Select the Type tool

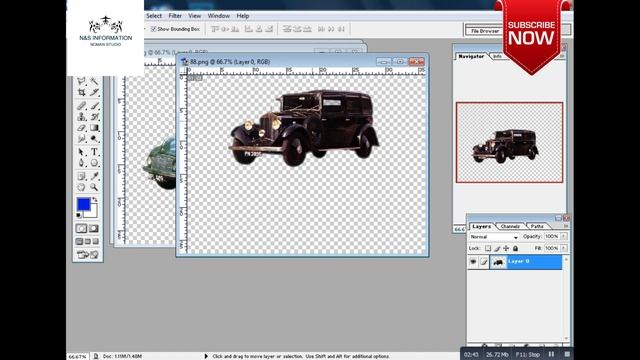pyautogui.click(x=94, y=152)
